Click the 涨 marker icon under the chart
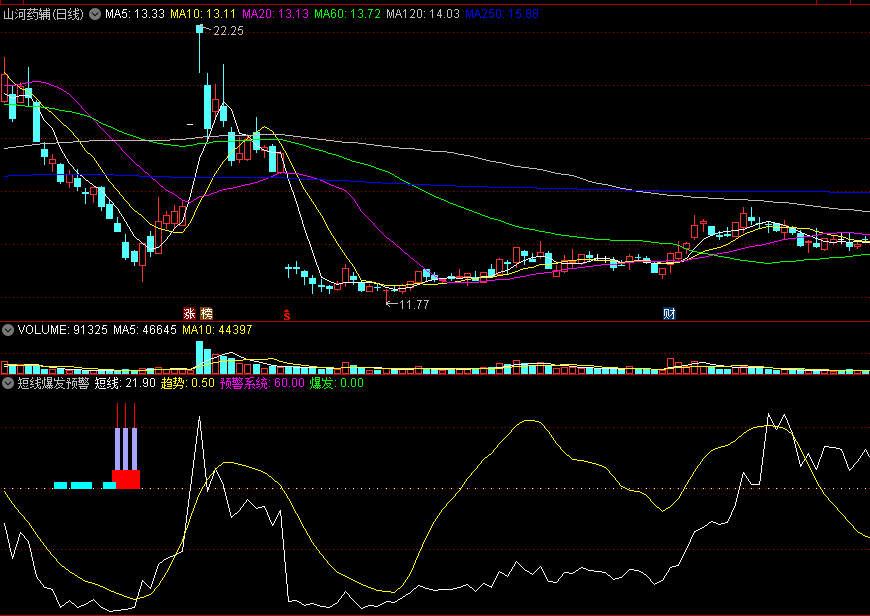 pyautogui.click(x=190, y=314)
